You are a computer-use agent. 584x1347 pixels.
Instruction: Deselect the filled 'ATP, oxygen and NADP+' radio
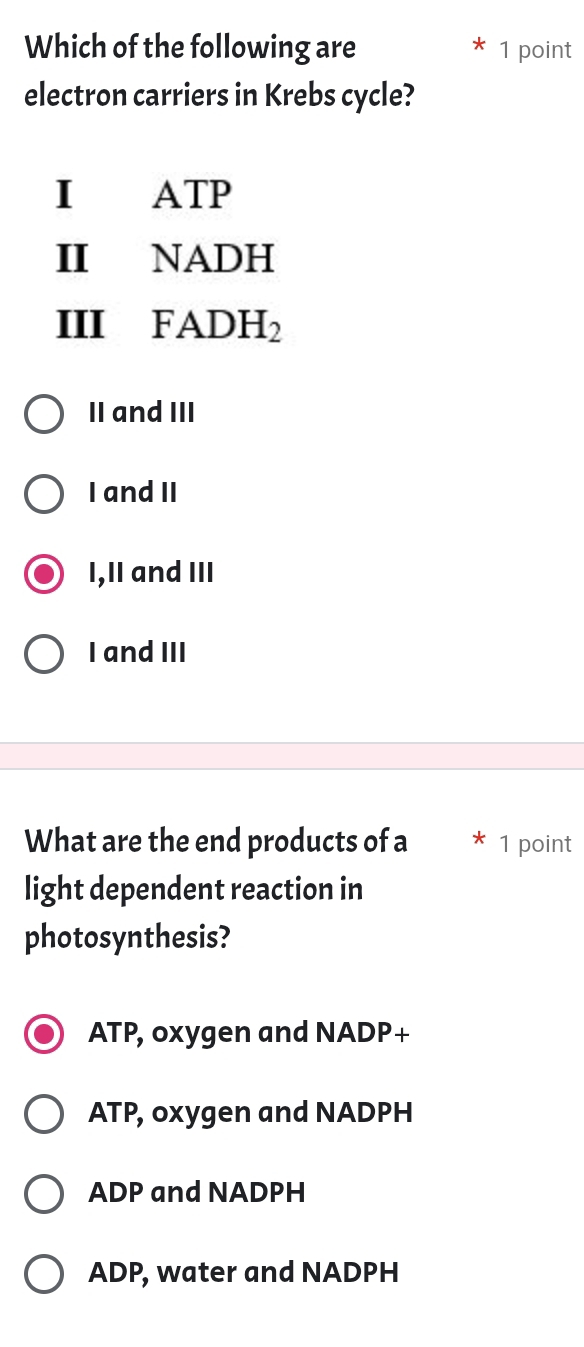44,1033
